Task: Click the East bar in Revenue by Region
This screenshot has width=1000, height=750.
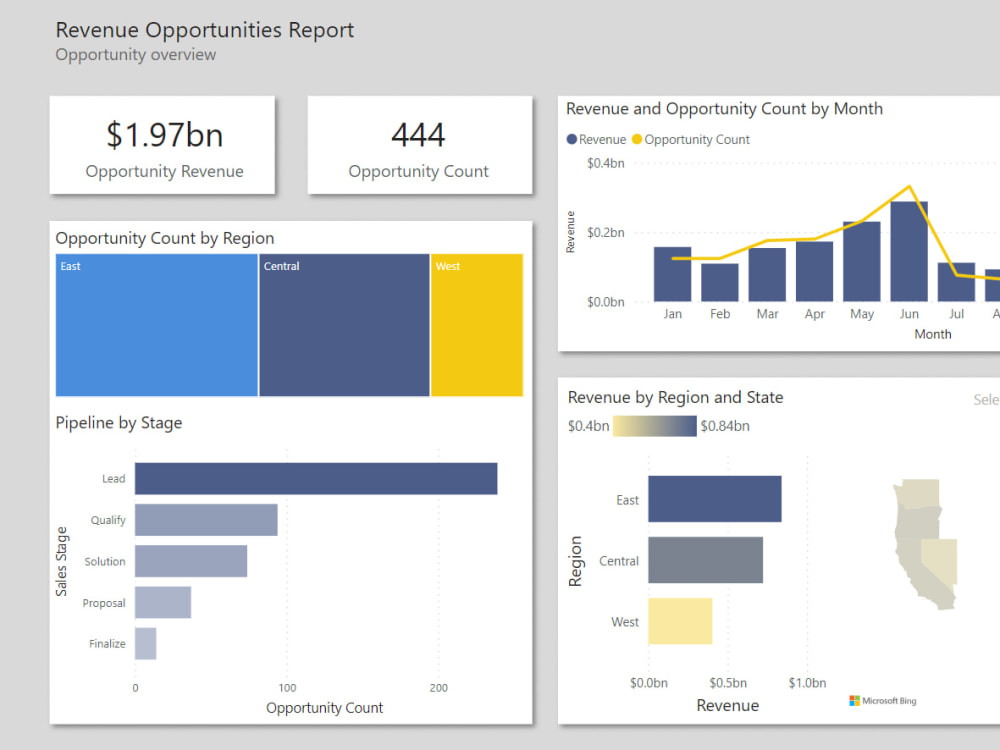Action: 715,499
